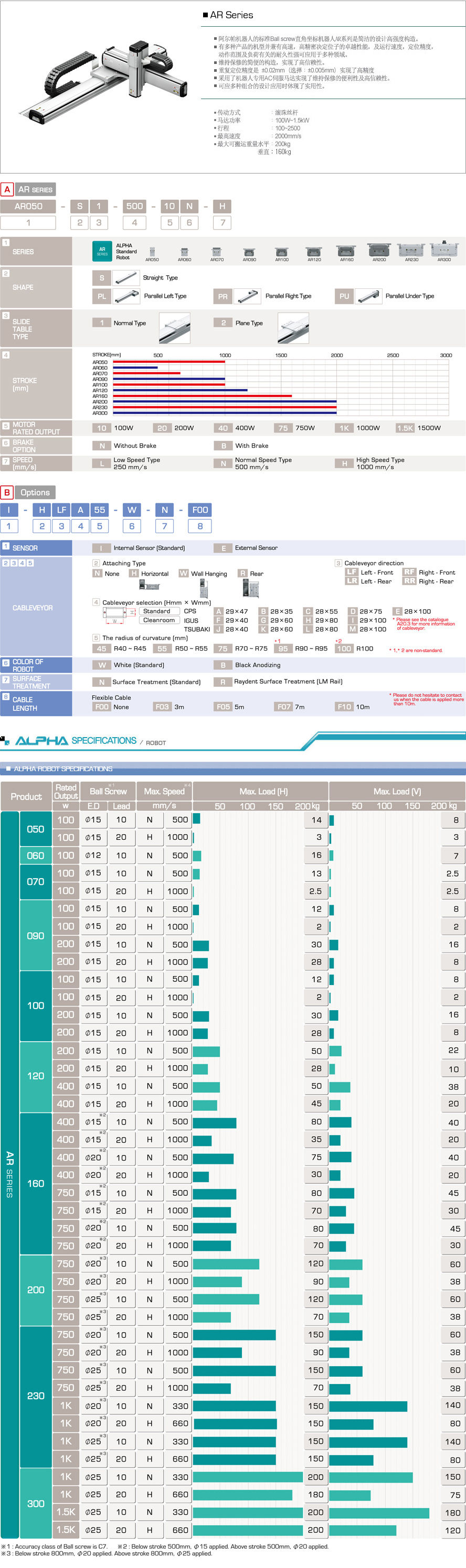
Task: Click the Parallel Right Type shape icon
Action: coord(247,296)
